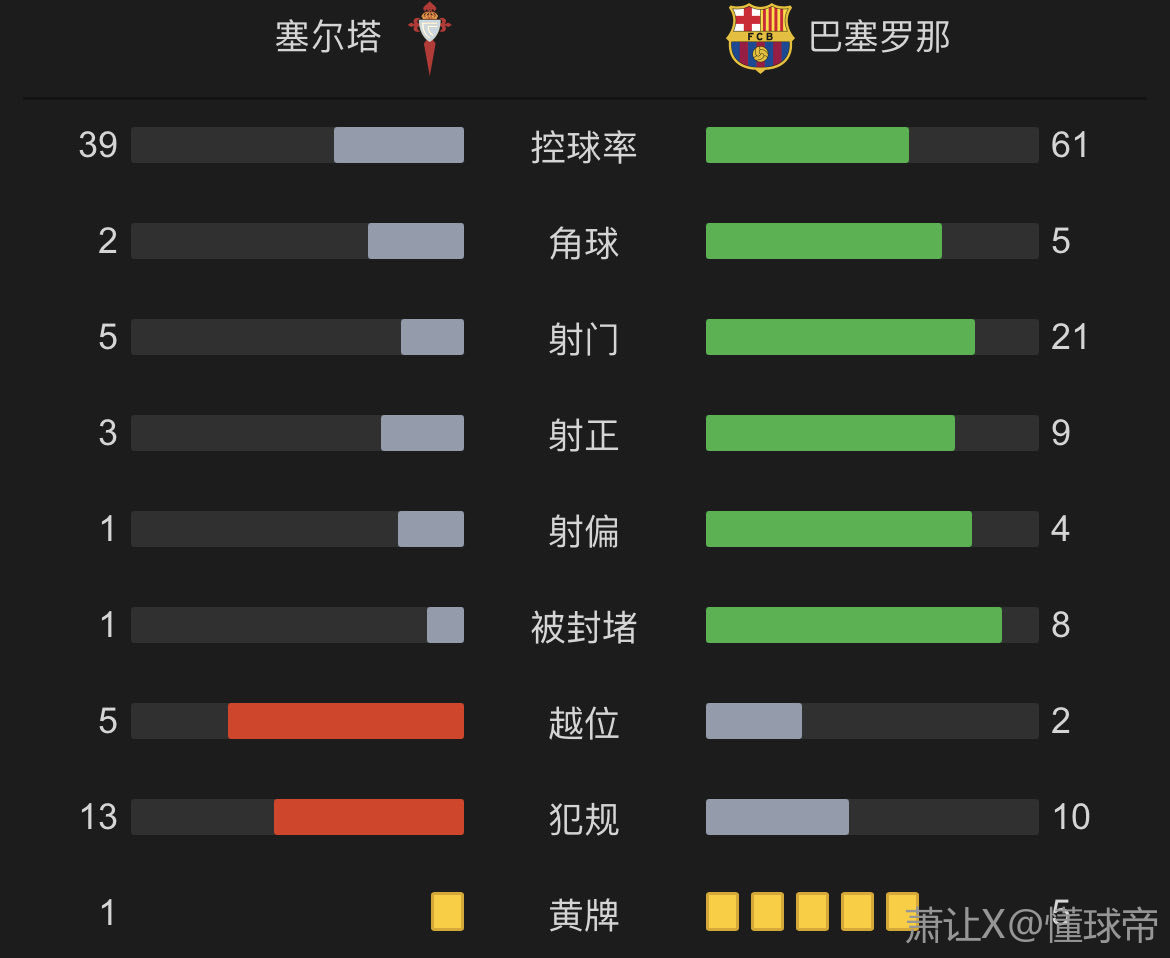This screenshot has height=958, width=1170.
Task: Select the 角球 stat label
Action: tap(584, 243)
